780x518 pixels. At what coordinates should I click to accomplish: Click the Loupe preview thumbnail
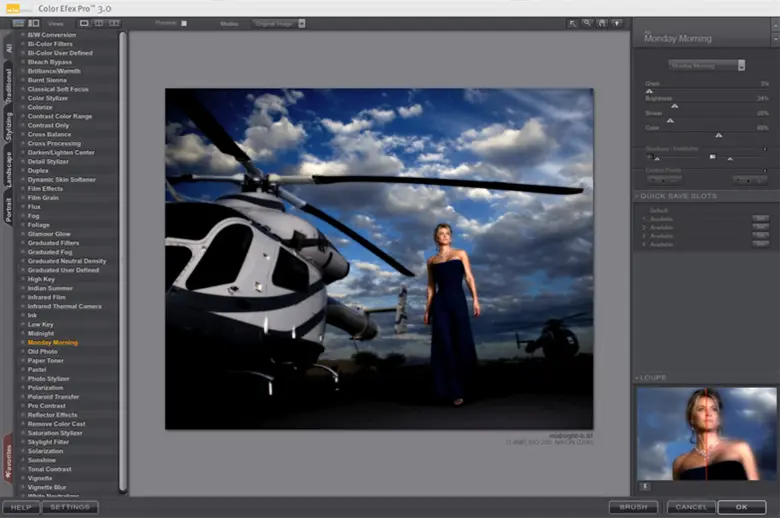(x=706, y=434)
